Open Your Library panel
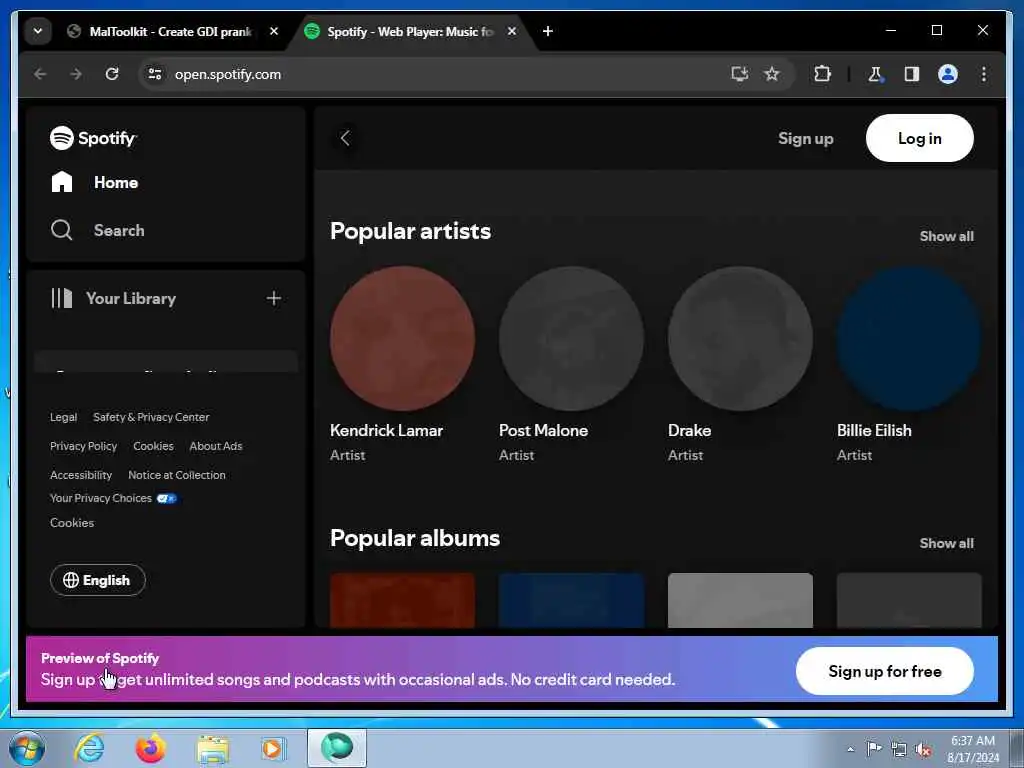 pos(114,298)
